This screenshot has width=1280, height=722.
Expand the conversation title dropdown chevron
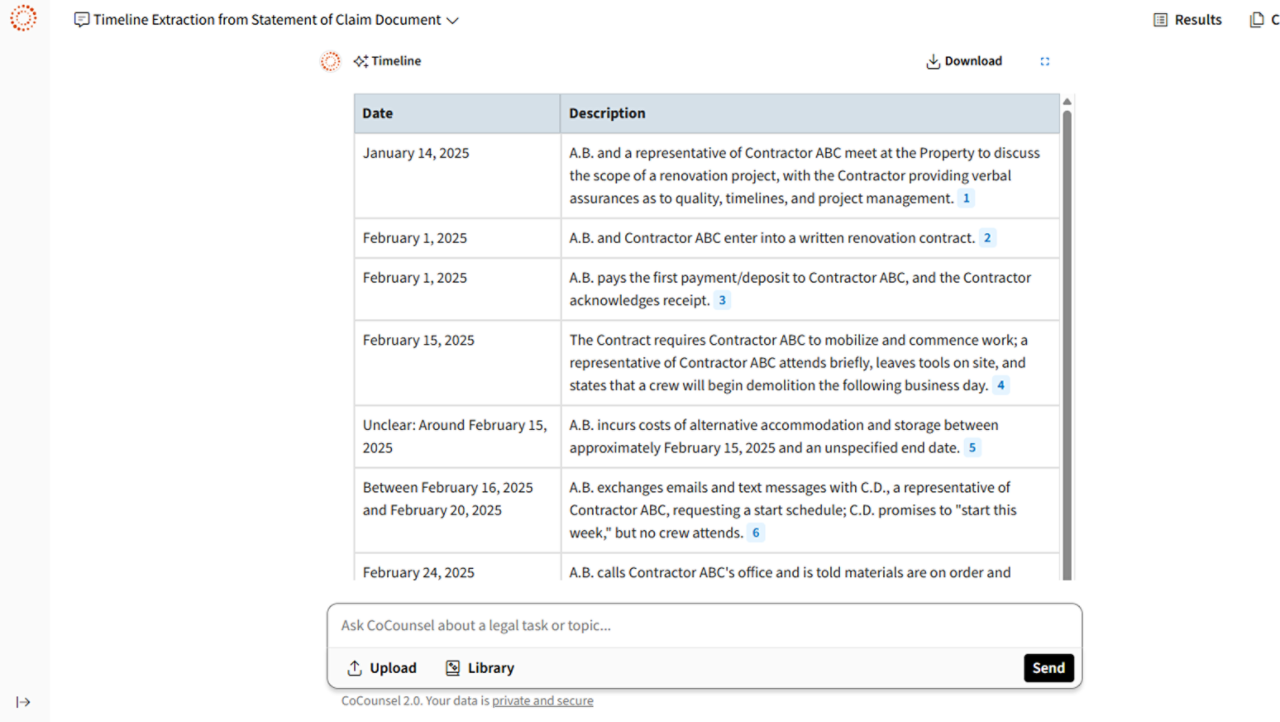(x=453, y=20)
